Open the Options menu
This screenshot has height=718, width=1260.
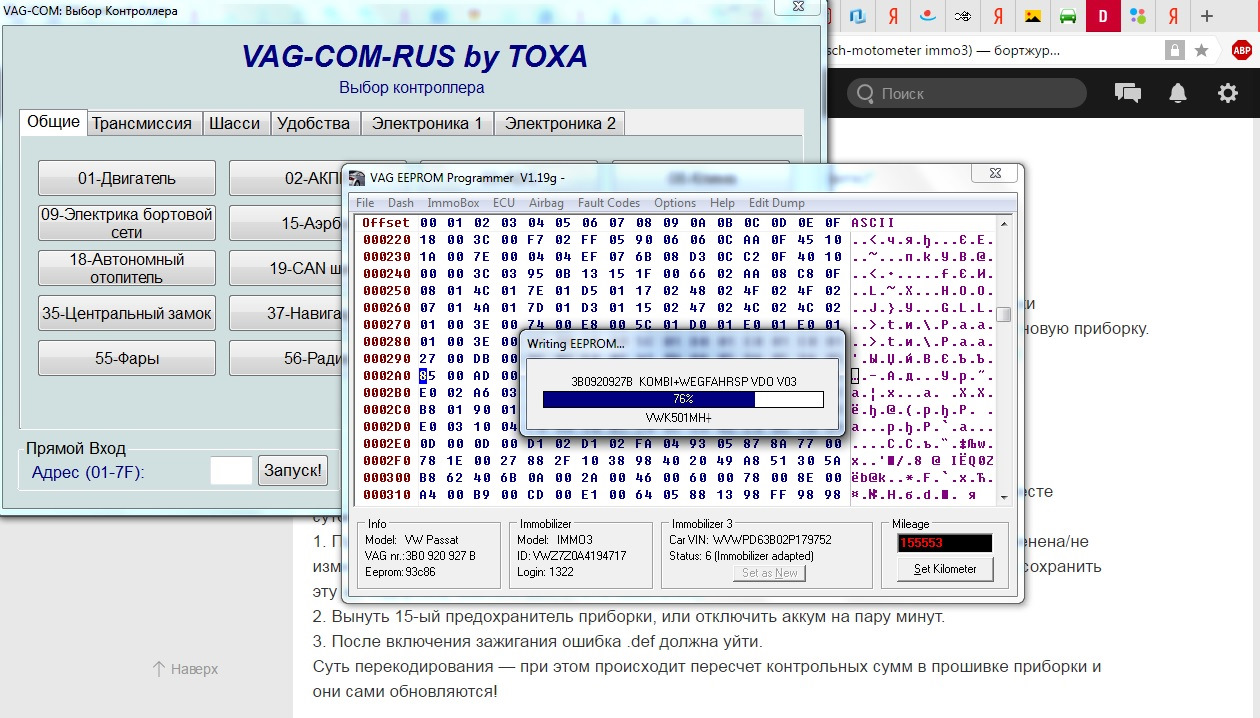[675, 203]
